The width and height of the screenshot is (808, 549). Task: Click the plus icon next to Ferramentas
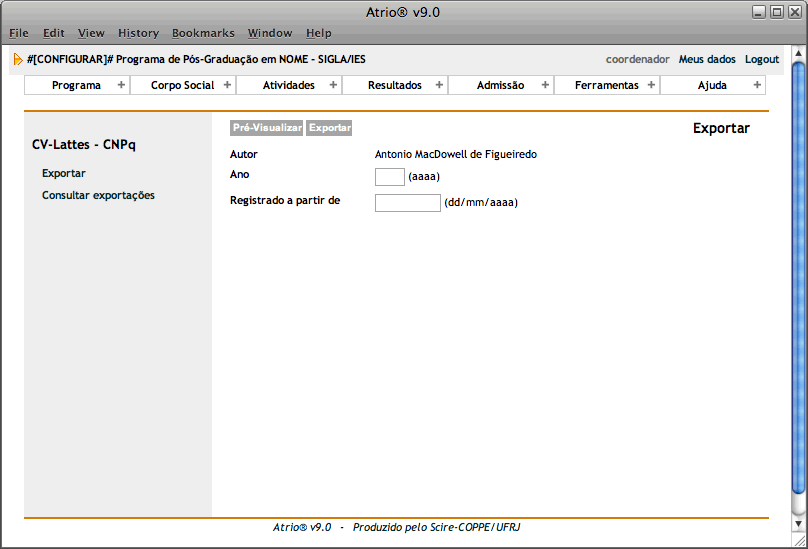point(651,85)
